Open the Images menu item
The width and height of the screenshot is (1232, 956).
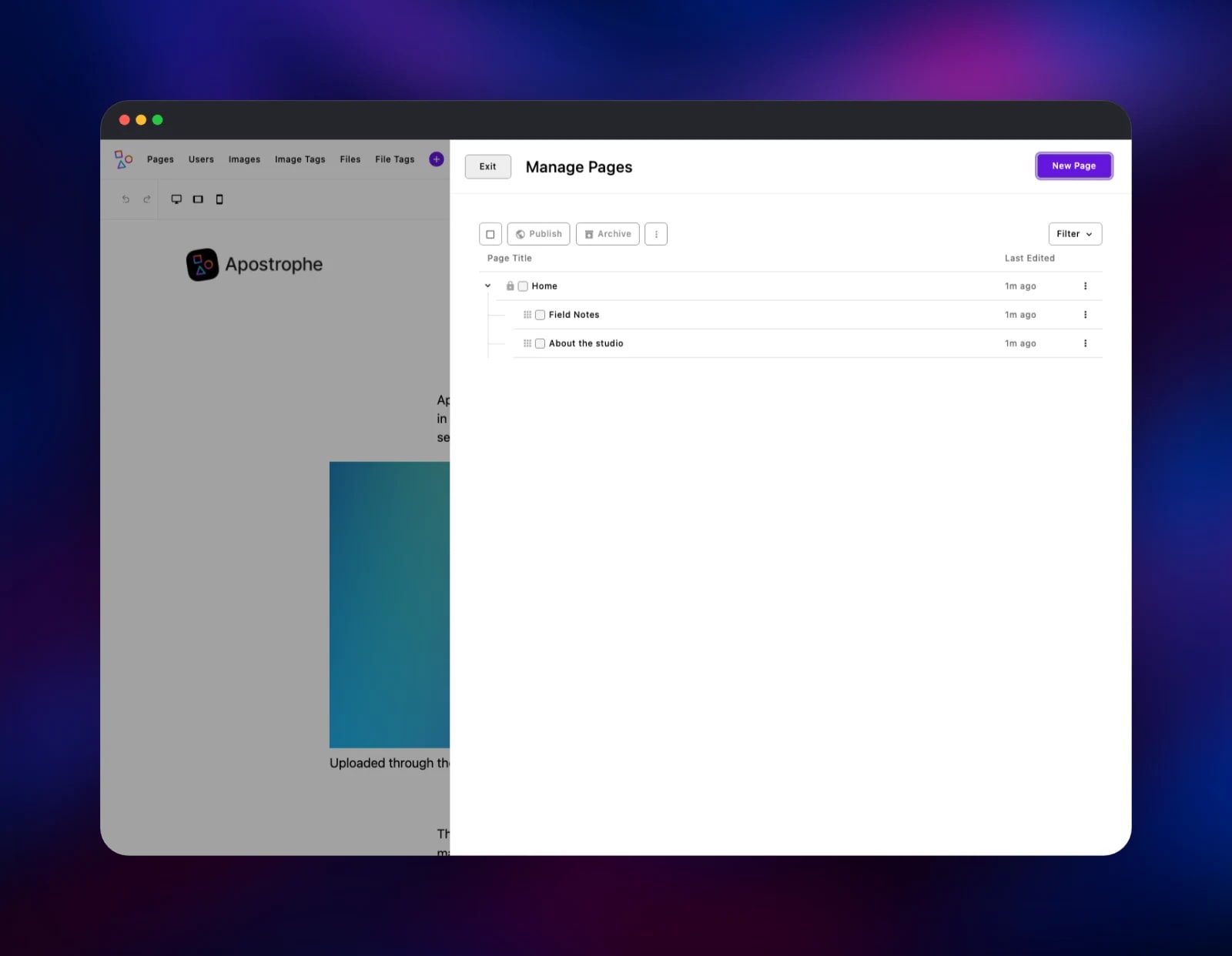[244, 159]
